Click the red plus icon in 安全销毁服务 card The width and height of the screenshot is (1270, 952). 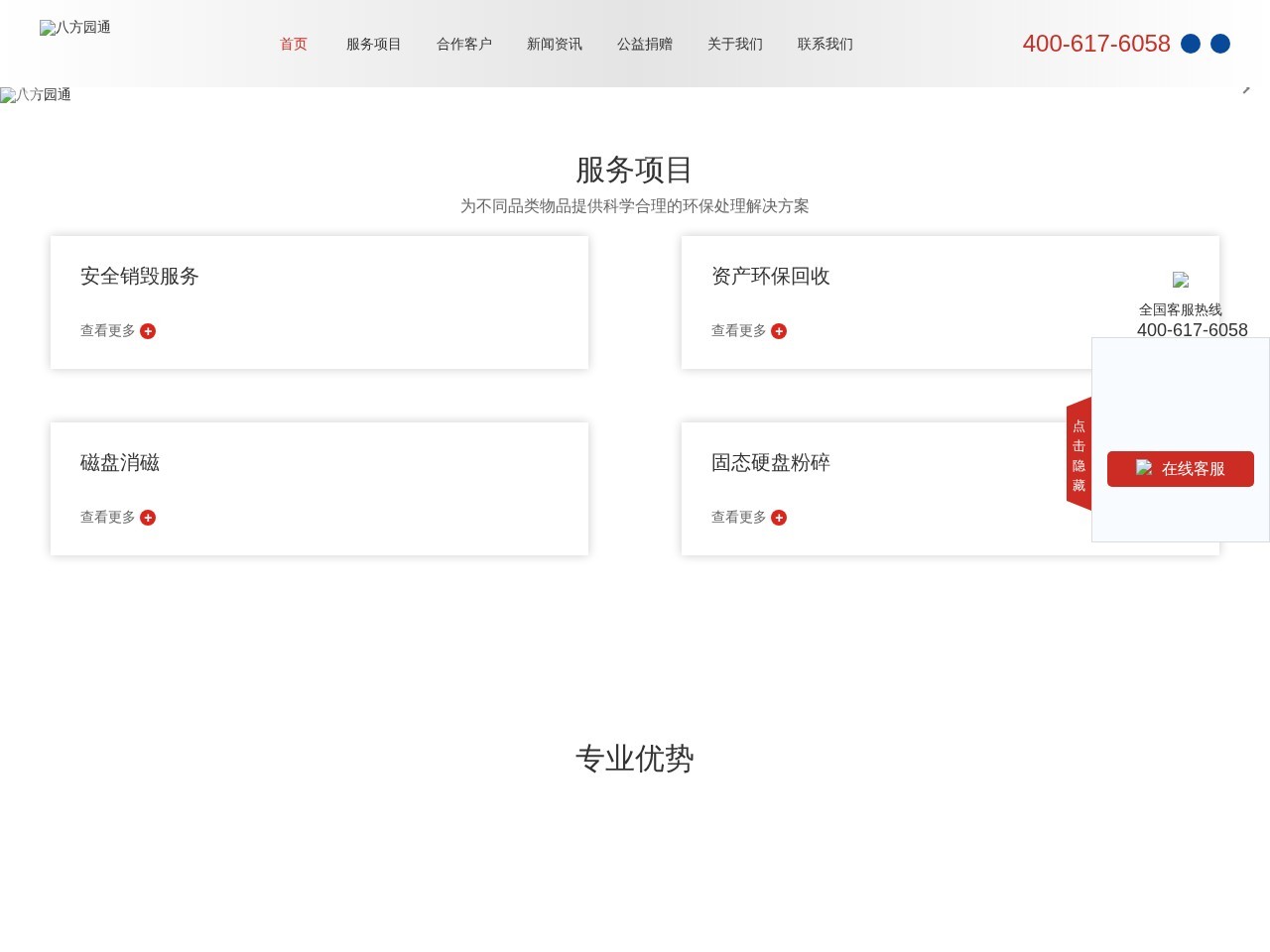[148, 331]
